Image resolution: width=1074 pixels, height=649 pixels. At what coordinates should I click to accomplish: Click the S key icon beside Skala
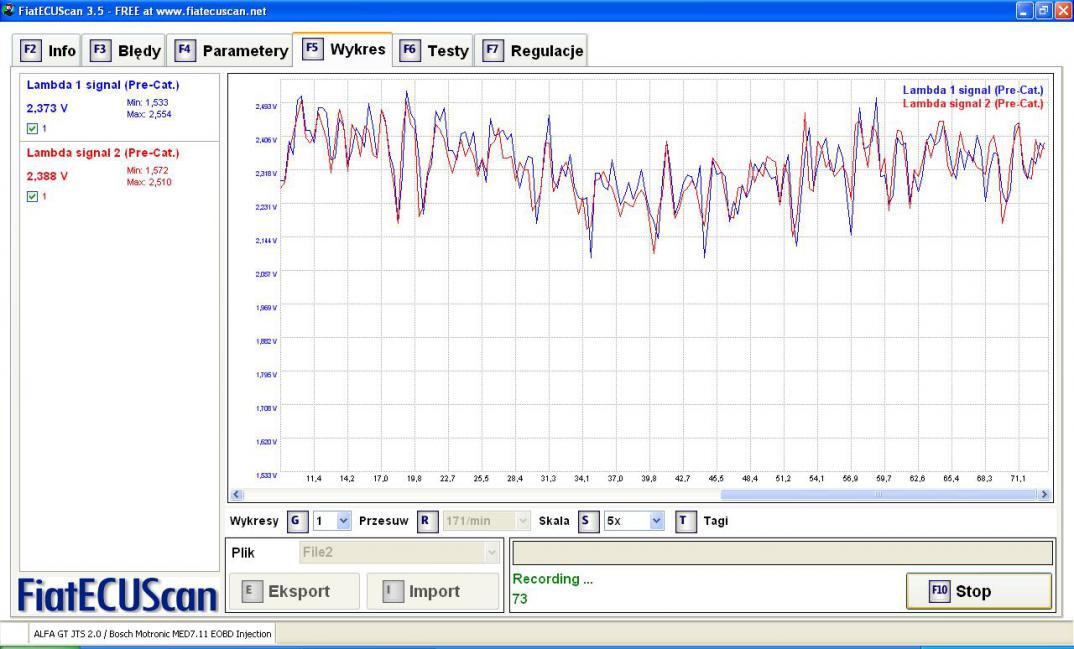click(588, 521)
